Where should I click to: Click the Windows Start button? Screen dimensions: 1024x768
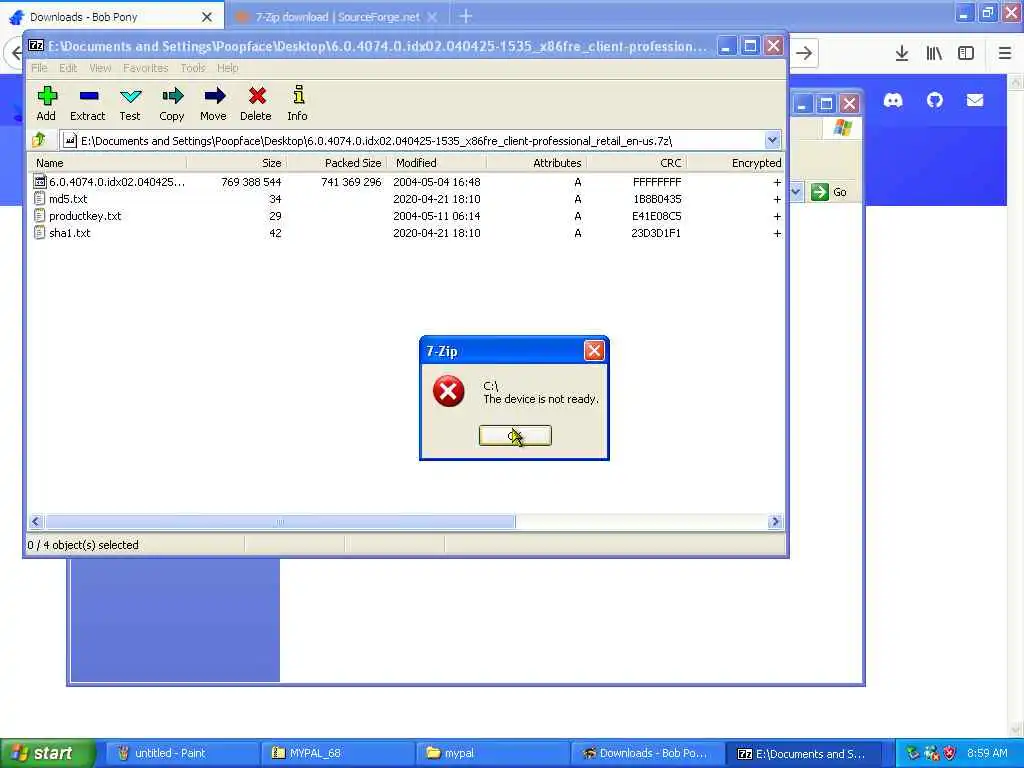point(46,753)
